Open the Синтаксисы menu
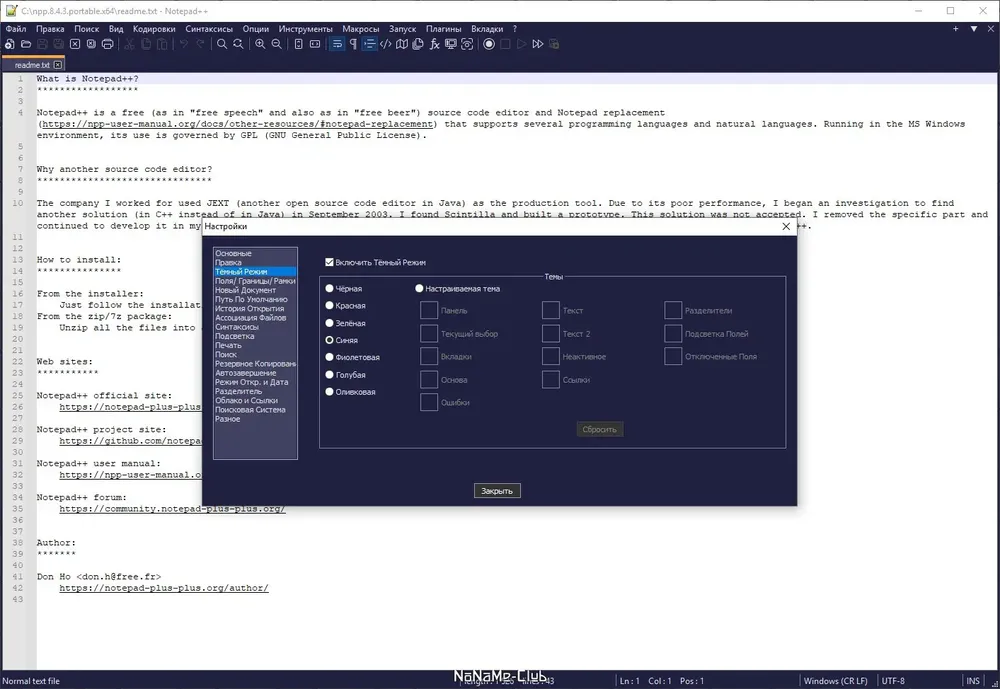Image resolution: width=1000 pixels, height=689 pixels. click(209, 29)
